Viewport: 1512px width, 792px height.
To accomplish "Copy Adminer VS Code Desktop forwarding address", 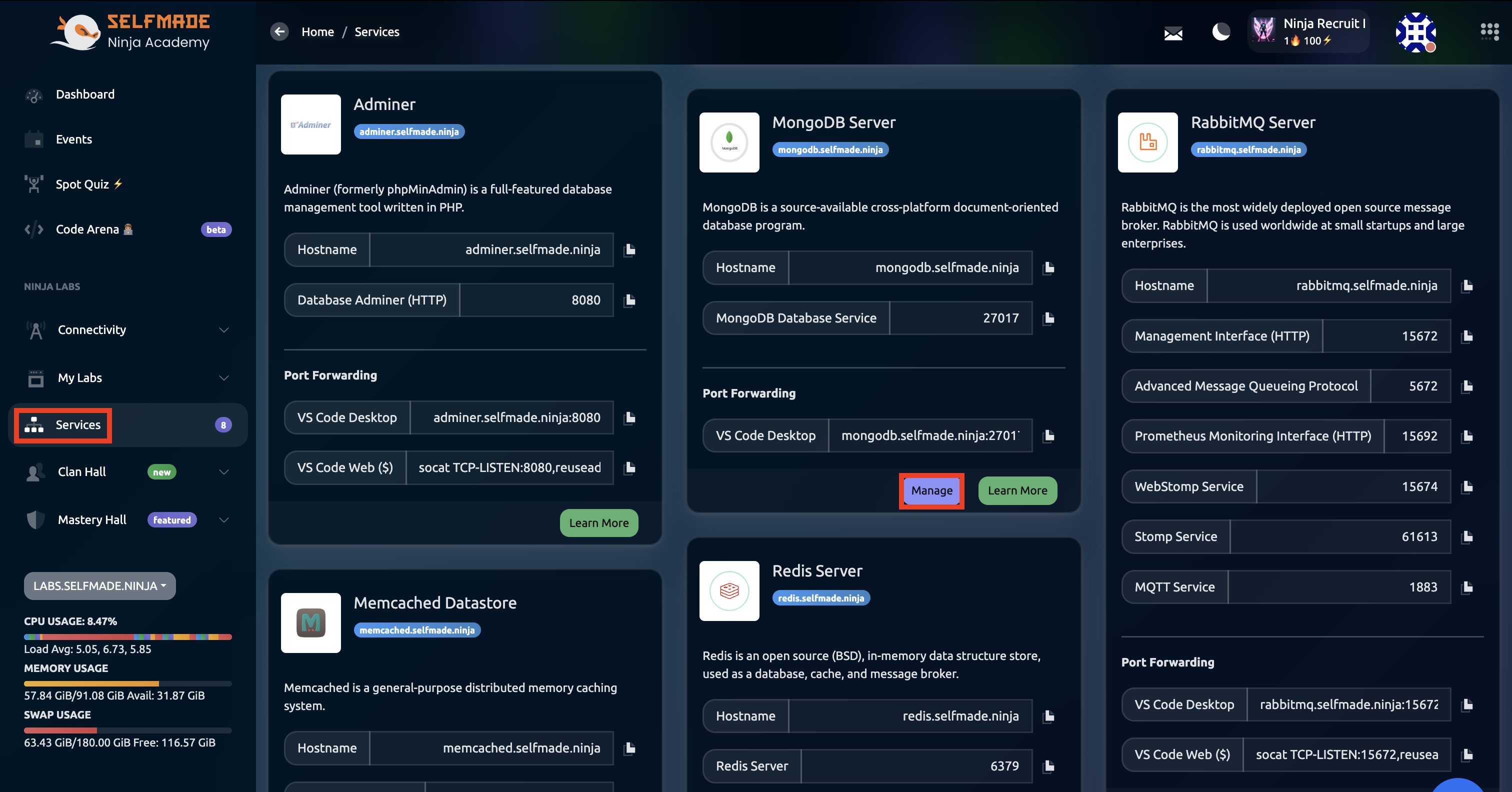I will 630,417.
